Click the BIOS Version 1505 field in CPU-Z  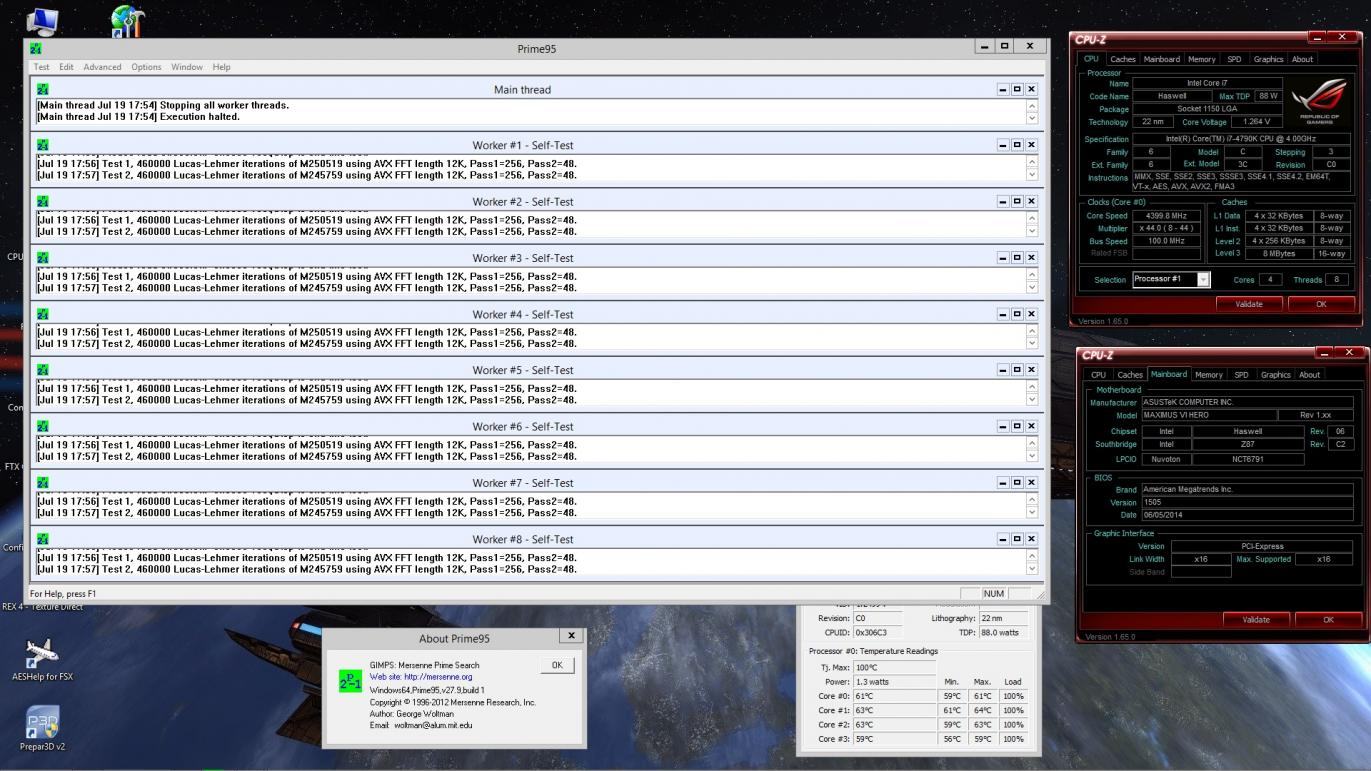1246,502
